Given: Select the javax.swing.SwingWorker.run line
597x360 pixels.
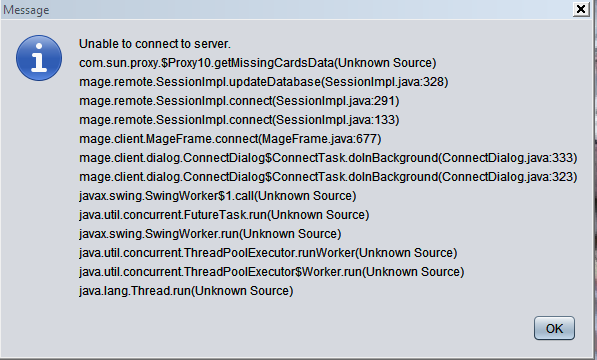Looking at the screenshot, I should [210, 234].
